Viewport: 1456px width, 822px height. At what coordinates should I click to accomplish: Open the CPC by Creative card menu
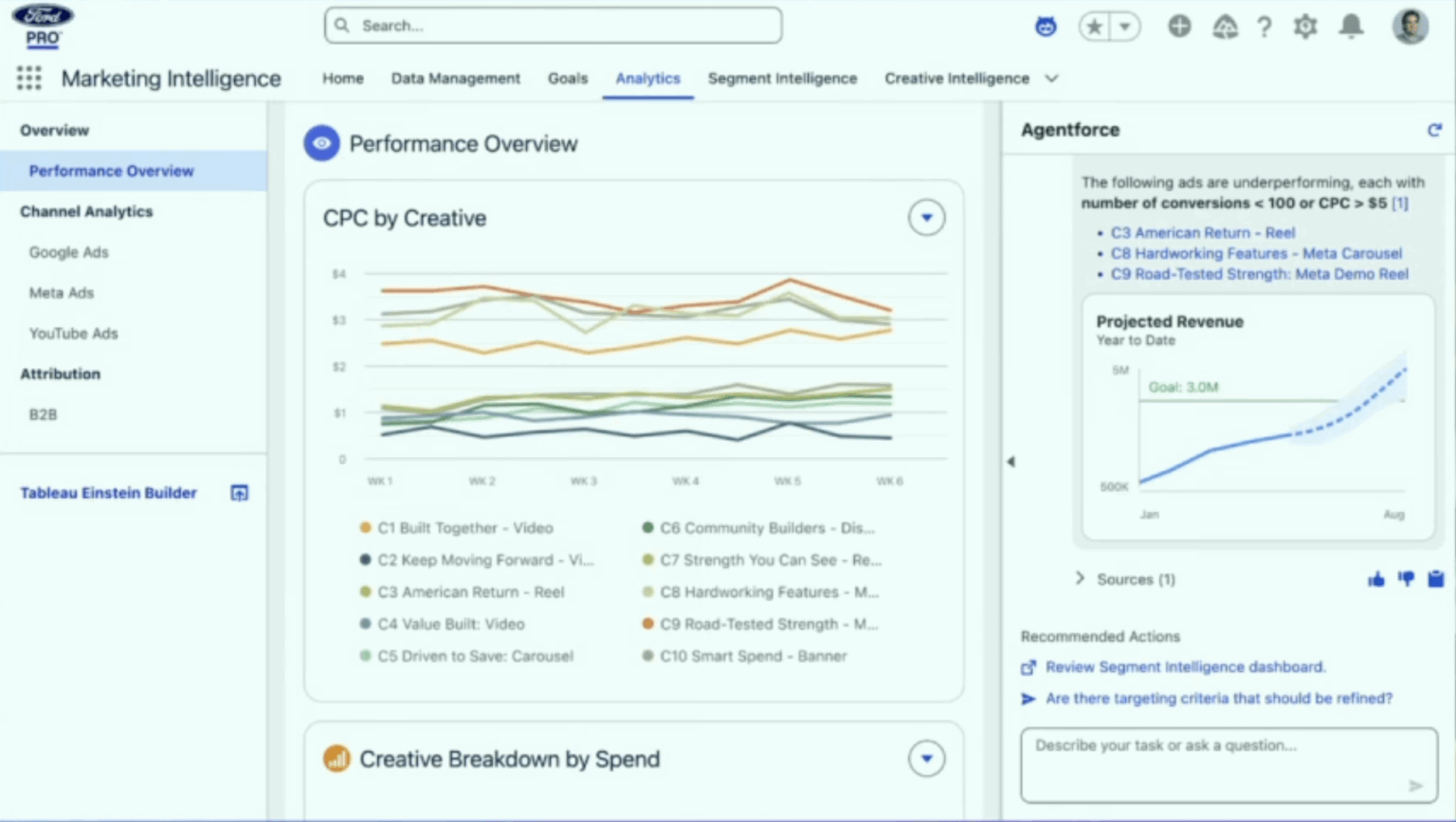(926, 218)
